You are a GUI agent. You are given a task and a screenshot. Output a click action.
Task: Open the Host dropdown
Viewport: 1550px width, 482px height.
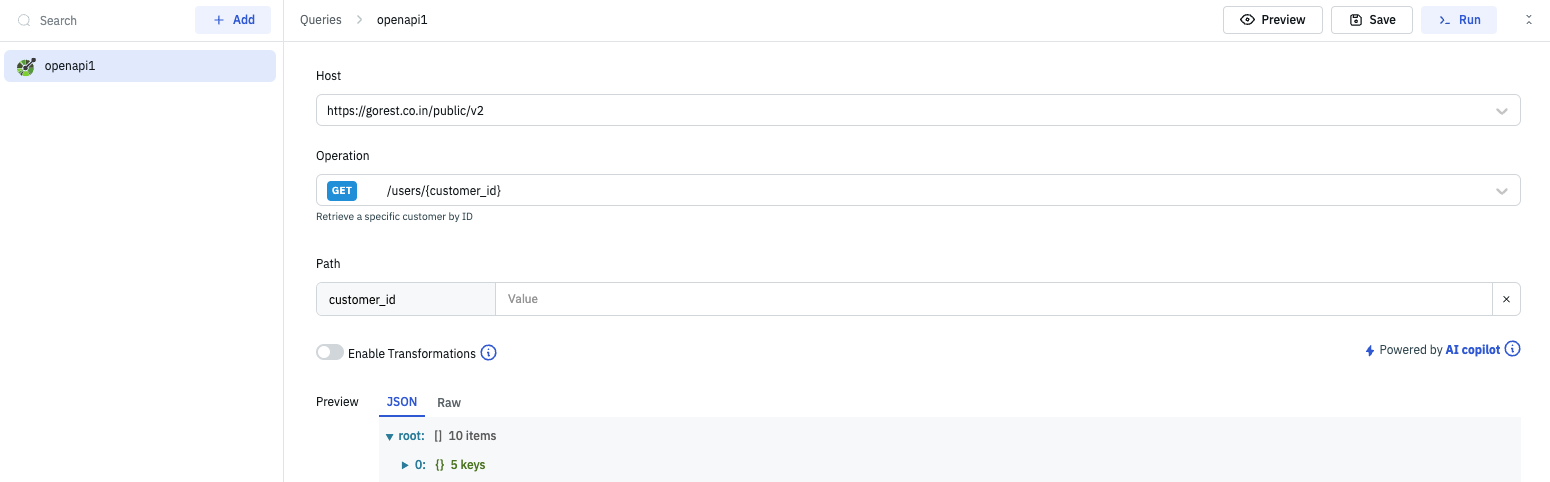tap(1501, 111)
